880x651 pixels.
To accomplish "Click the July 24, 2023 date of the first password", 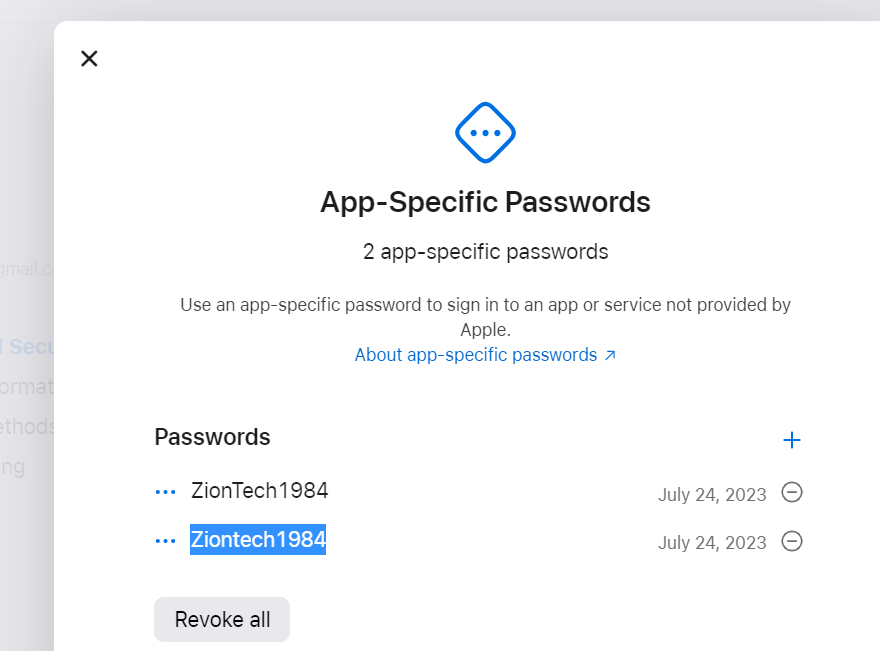I will 712,494.
